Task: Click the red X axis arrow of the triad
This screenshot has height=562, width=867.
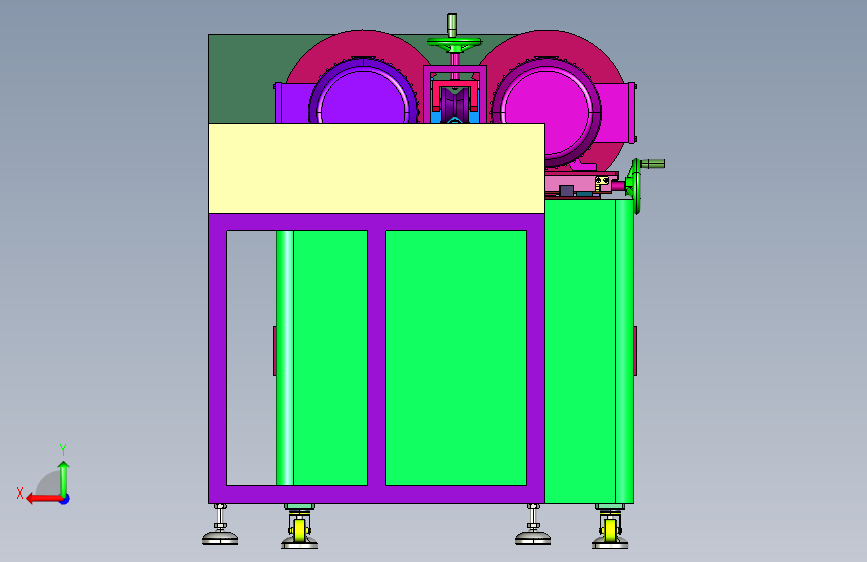Action: pyautogui.click(x=43, y=499)
